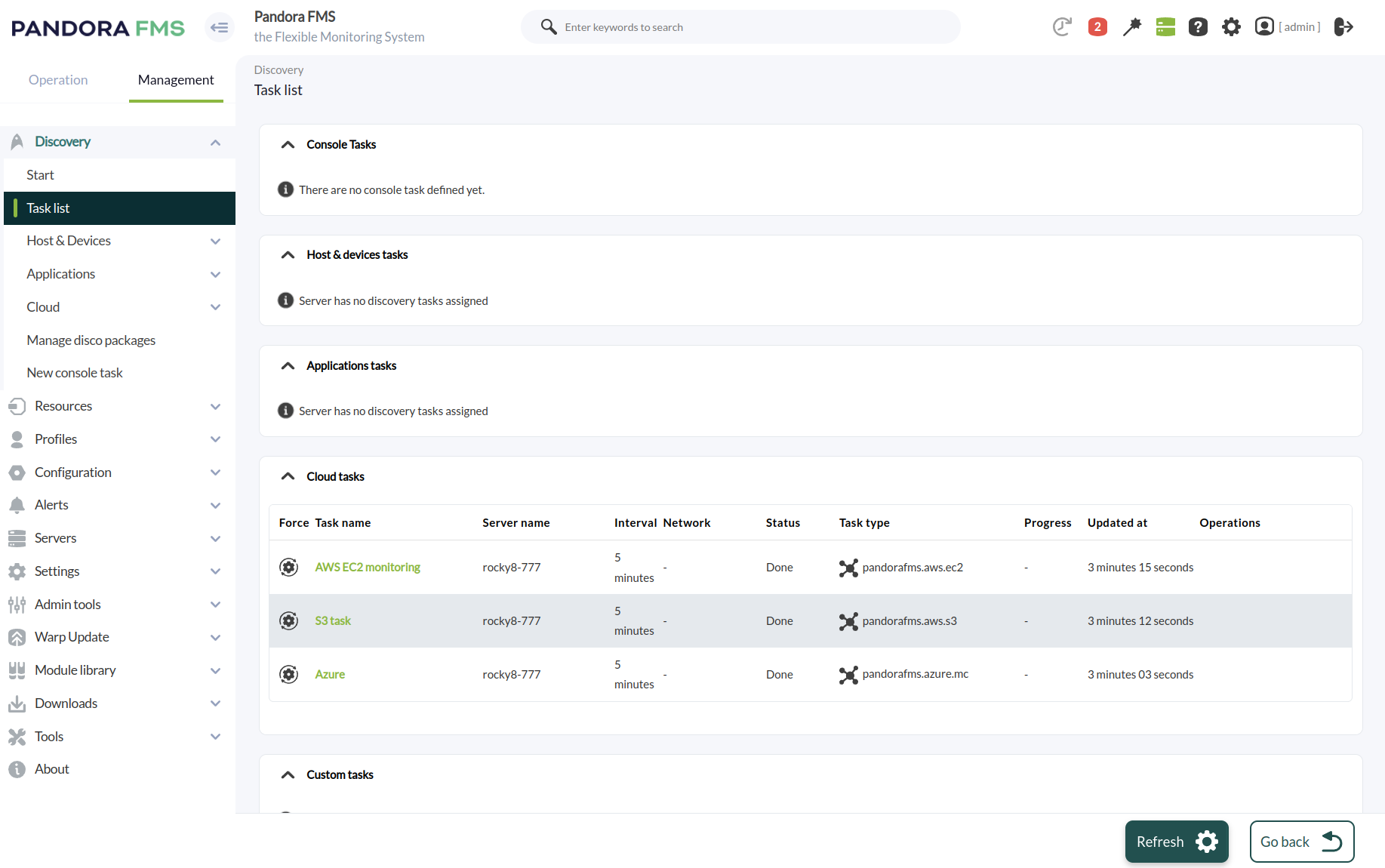This screenshot has height=868, width=1385.
Task: Force run the Azure task
Action: [x=288, y=674]
